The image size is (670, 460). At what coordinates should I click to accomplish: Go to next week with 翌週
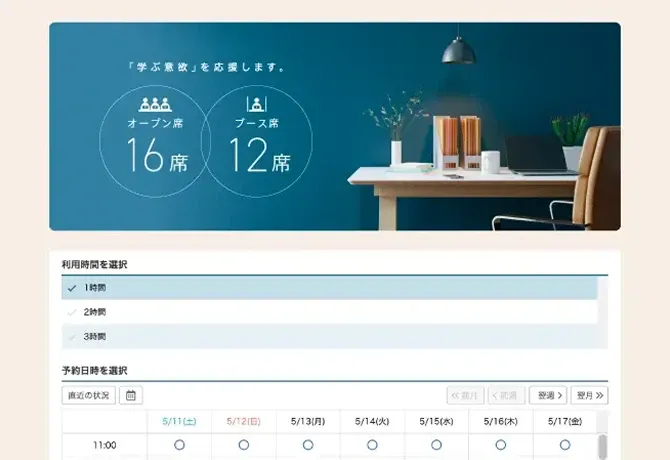coord(548,396)
